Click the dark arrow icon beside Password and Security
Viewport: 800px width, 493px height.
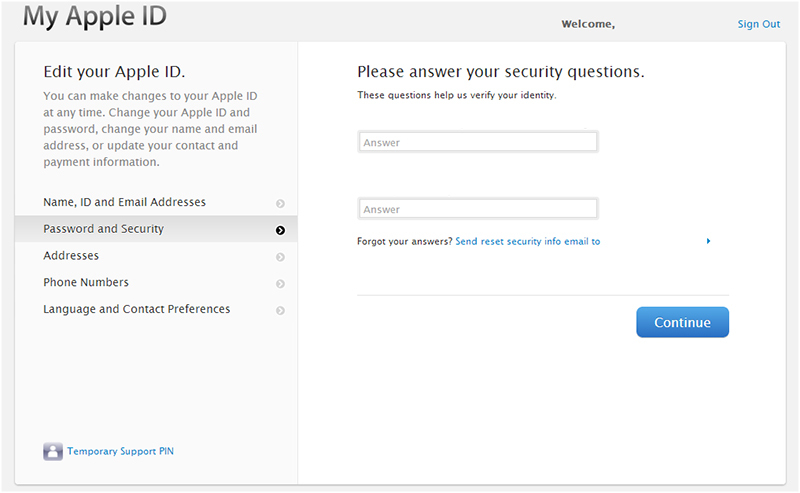pyautogui.click(x=280, y=230)
